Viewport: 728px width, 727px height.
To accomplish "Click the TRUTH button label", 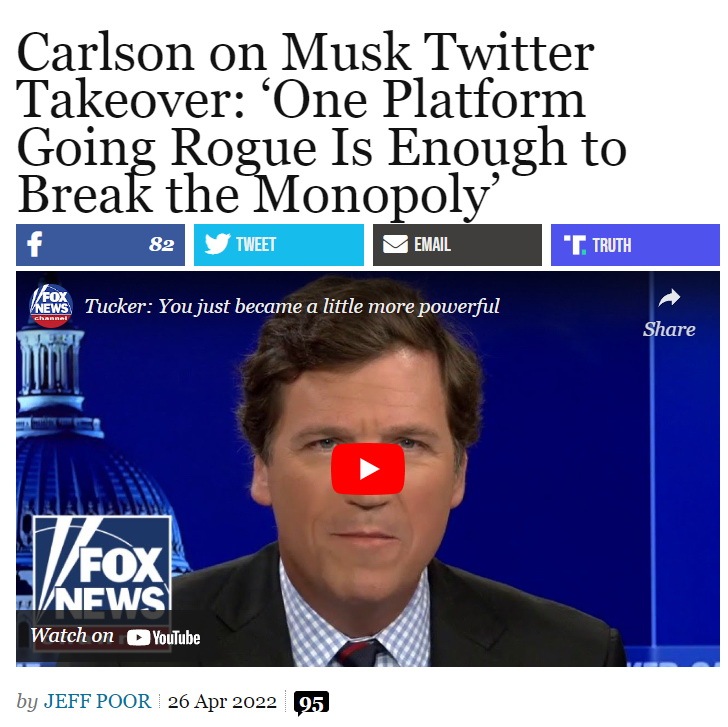I will tap(612, 245).
